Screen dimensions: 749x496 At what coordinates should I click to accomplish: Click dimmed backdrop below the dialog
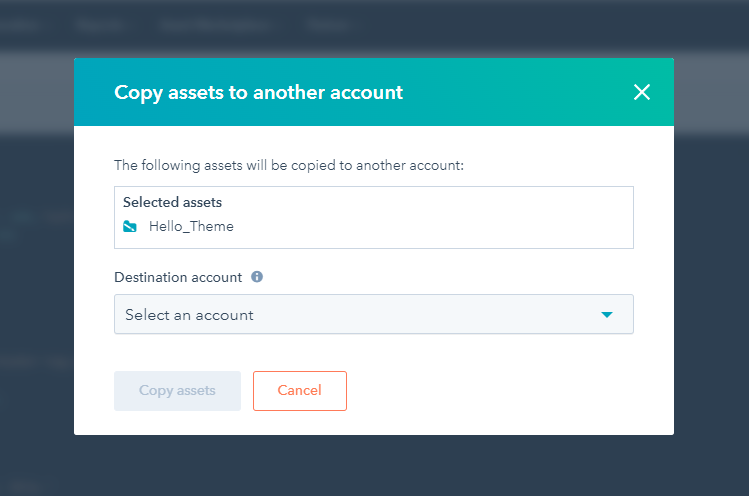374,466
